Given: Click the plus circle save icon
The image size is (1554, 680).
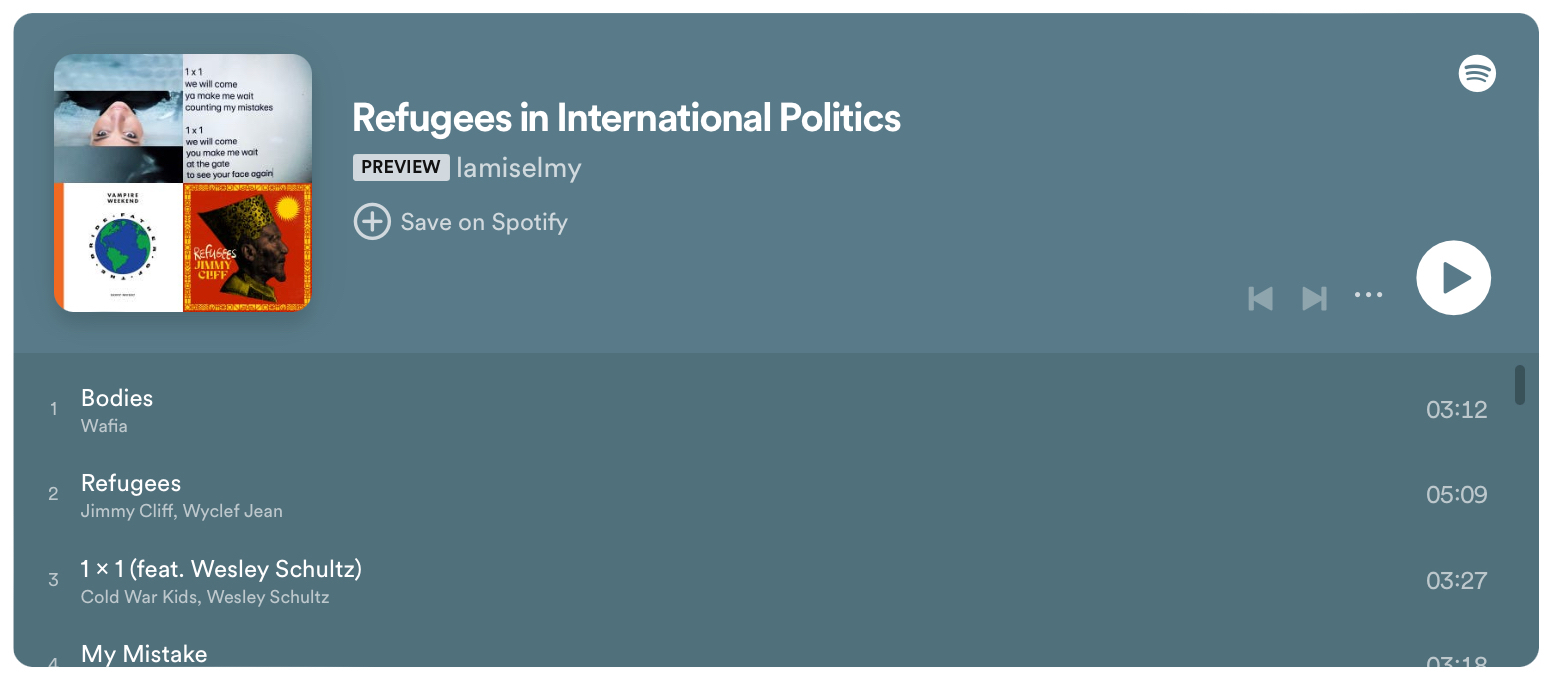Looking at the screenshot, I should pos(372,222).
